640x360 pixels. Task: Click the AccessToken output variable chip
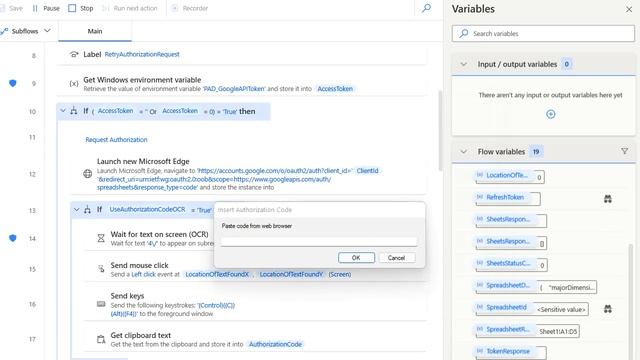(335, 89)
